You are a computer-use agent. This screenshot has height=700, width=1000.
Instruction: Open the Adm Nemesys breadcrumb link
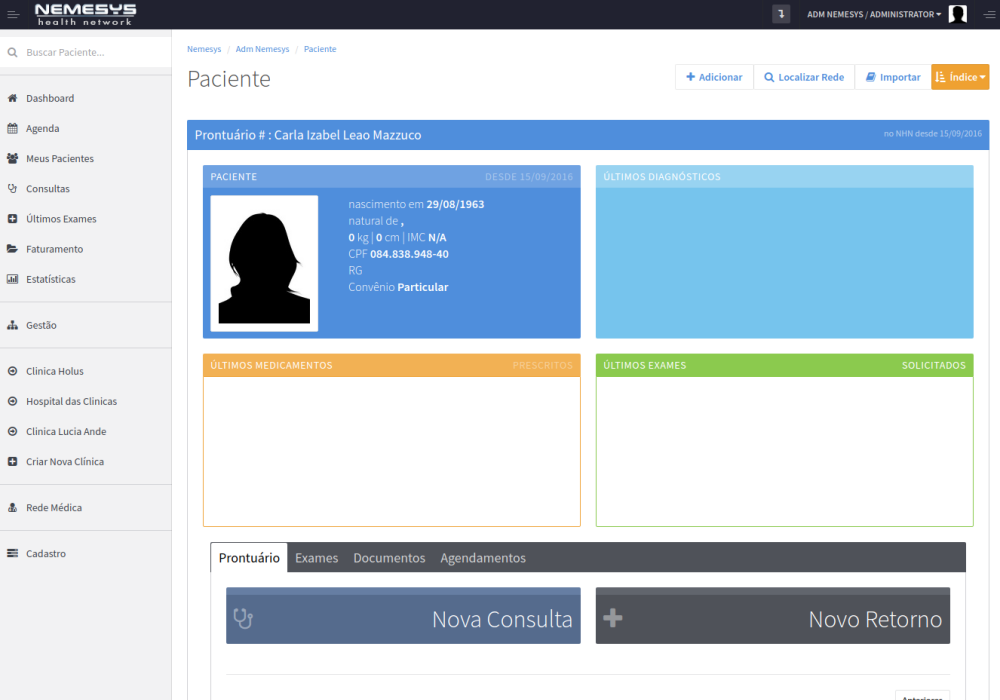(262, 49)
